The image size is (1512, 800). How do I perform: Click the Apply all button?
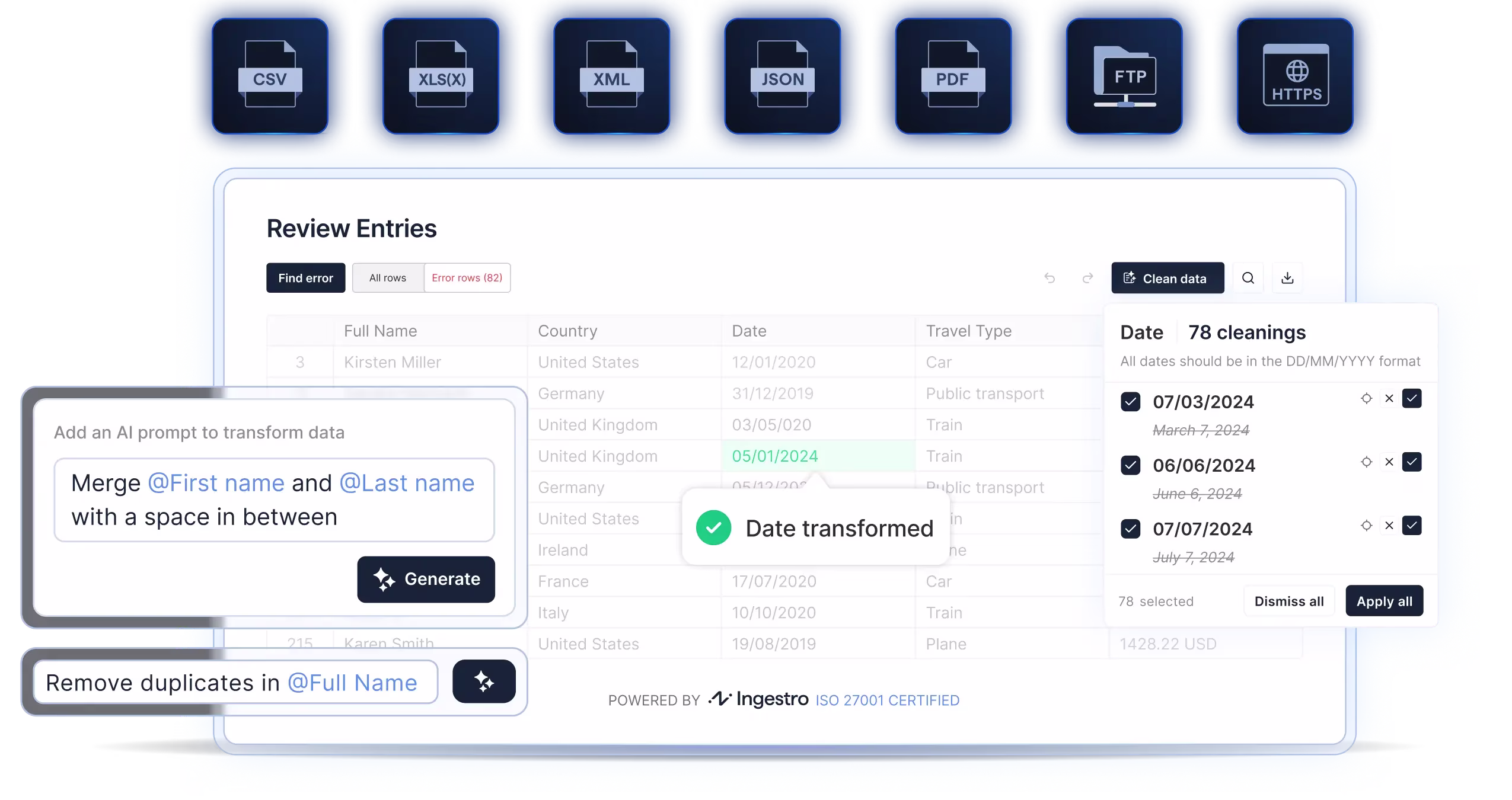pyautogui.click(x=1384, y=601)
